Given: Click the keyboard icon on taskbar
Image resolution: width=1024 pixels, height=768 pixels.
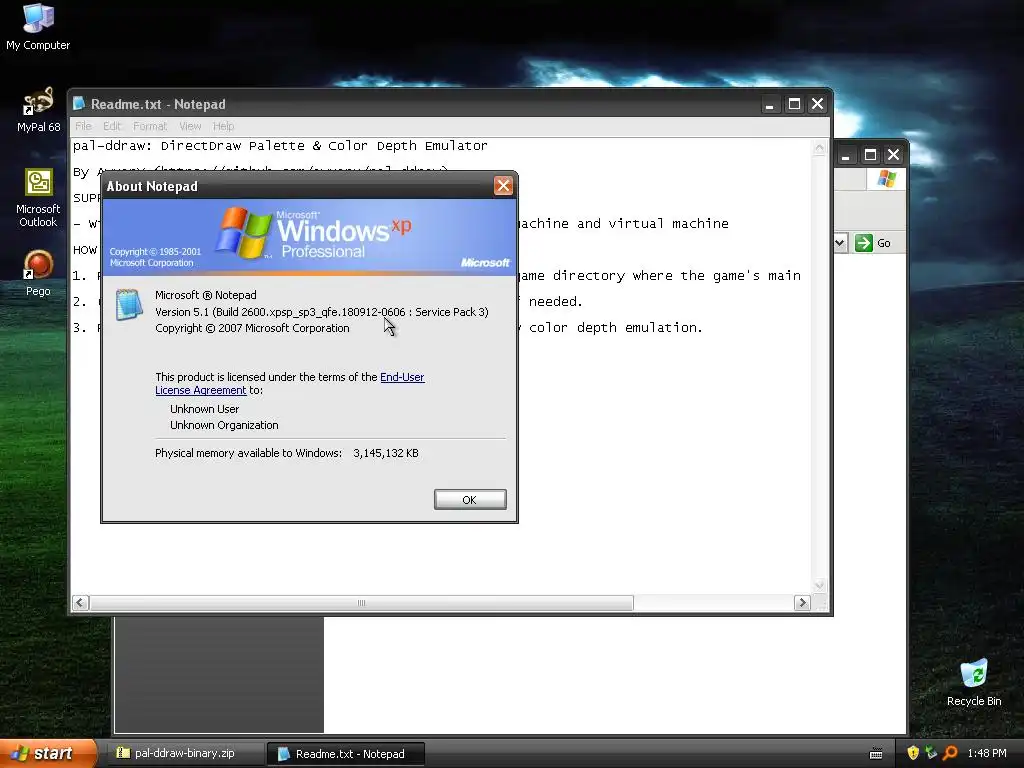Looking at the screenshot, I should (876, 754).
